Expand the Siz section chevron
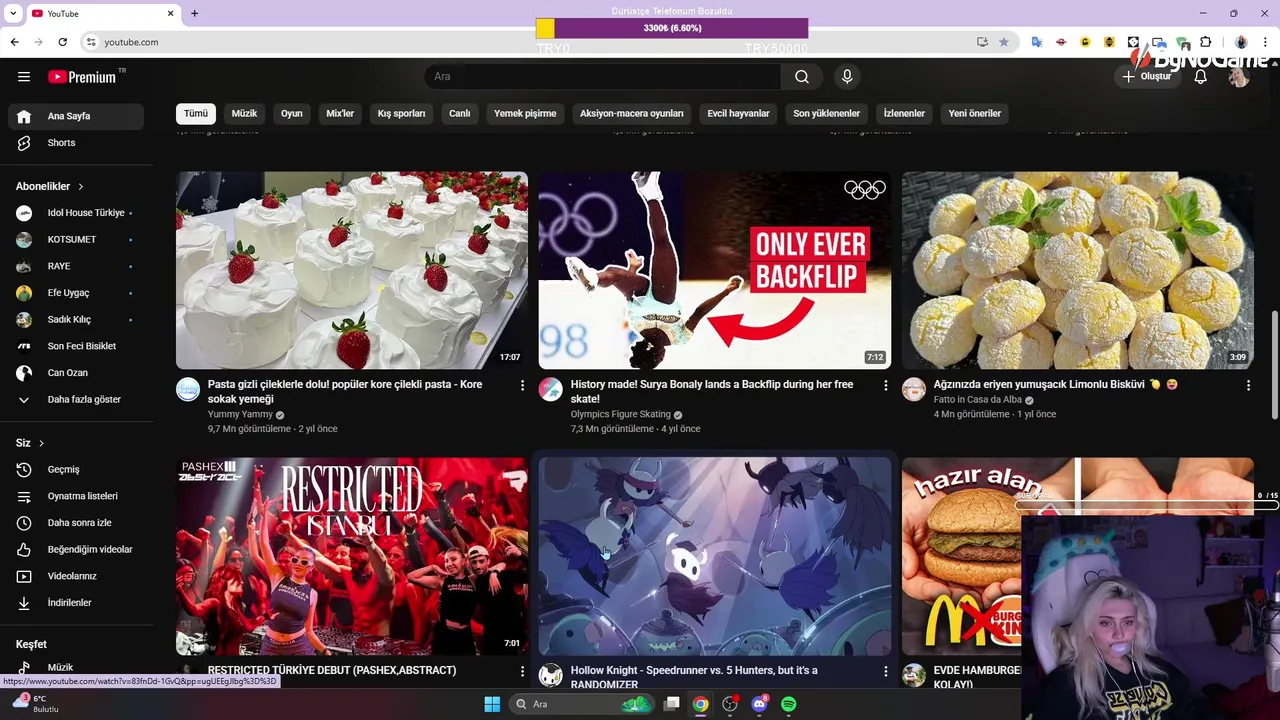 [41, 443]
